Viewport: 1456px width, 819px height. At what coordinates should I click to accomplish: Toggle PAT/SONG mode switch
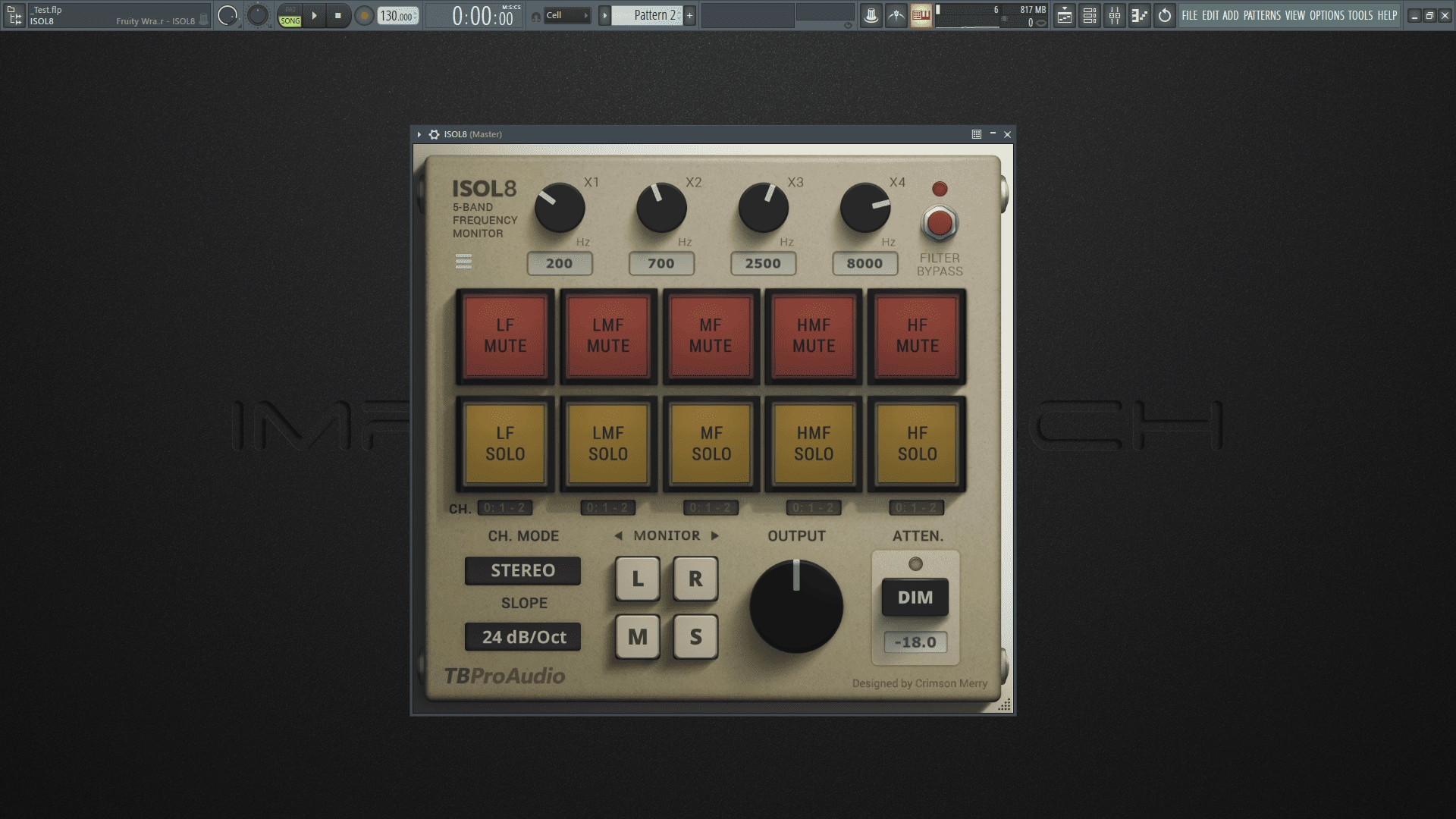click(x=290, y=15)
